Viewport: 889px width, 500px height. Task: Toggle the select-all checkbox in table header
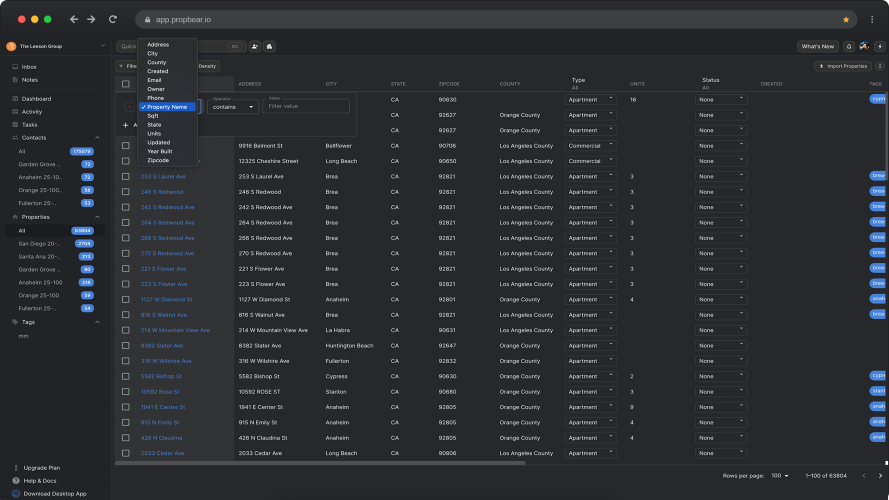coord(125,84)
